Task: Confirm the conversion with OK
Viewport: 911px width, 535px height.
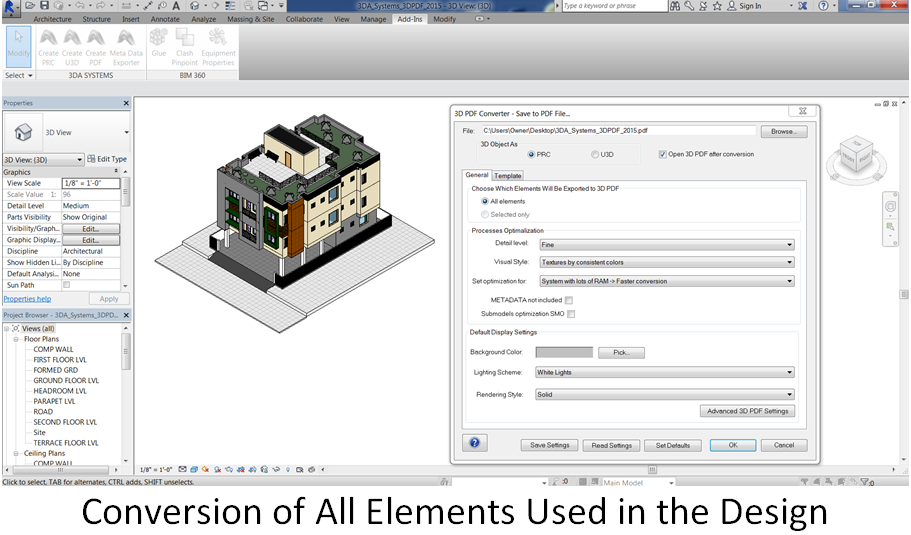Action: [x=733, y=446]
